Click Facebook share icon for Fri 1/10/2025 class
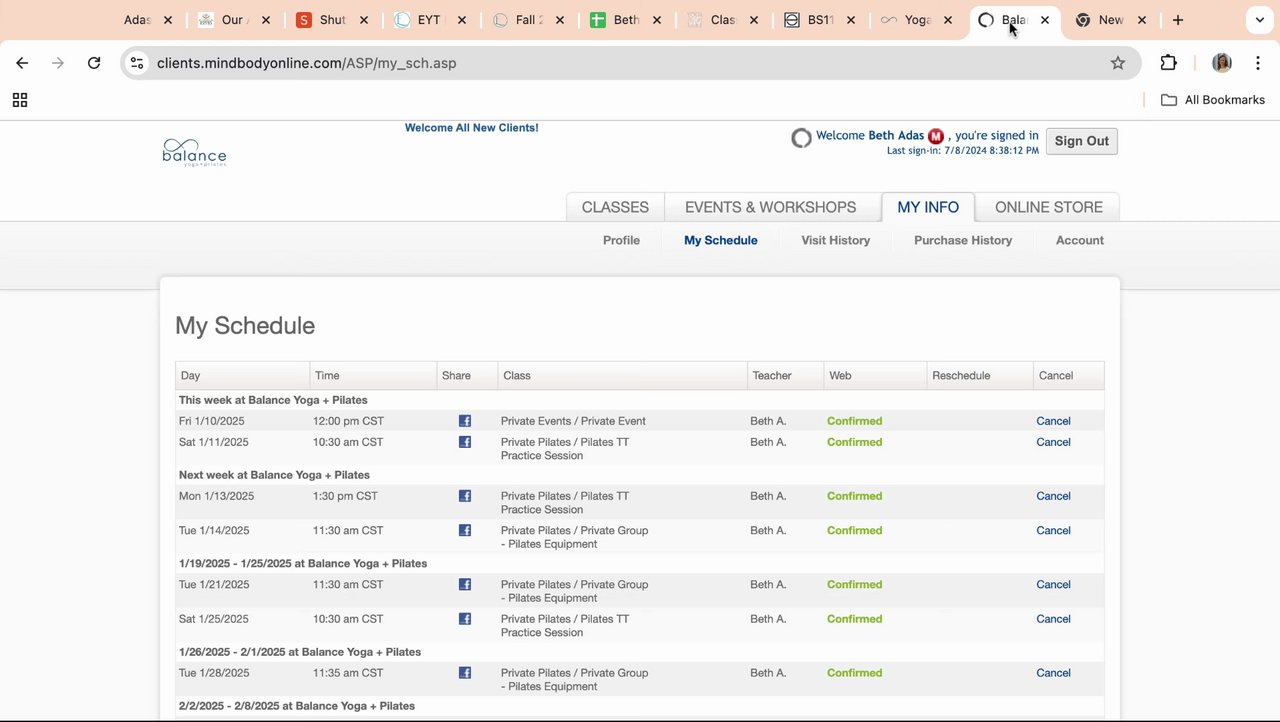Viewport: 1280px width, 722px height. [465, 421]
